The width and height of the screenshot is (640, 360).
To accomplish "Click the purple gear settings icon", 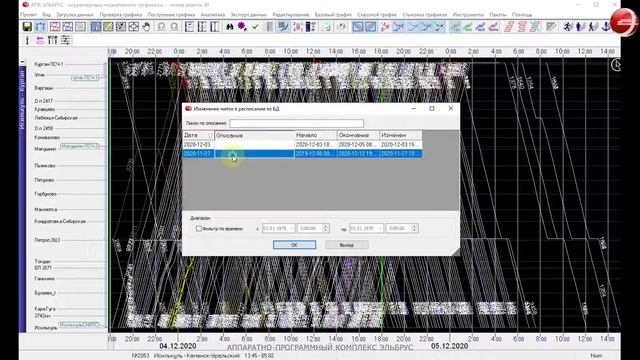I will click(242, 27).
